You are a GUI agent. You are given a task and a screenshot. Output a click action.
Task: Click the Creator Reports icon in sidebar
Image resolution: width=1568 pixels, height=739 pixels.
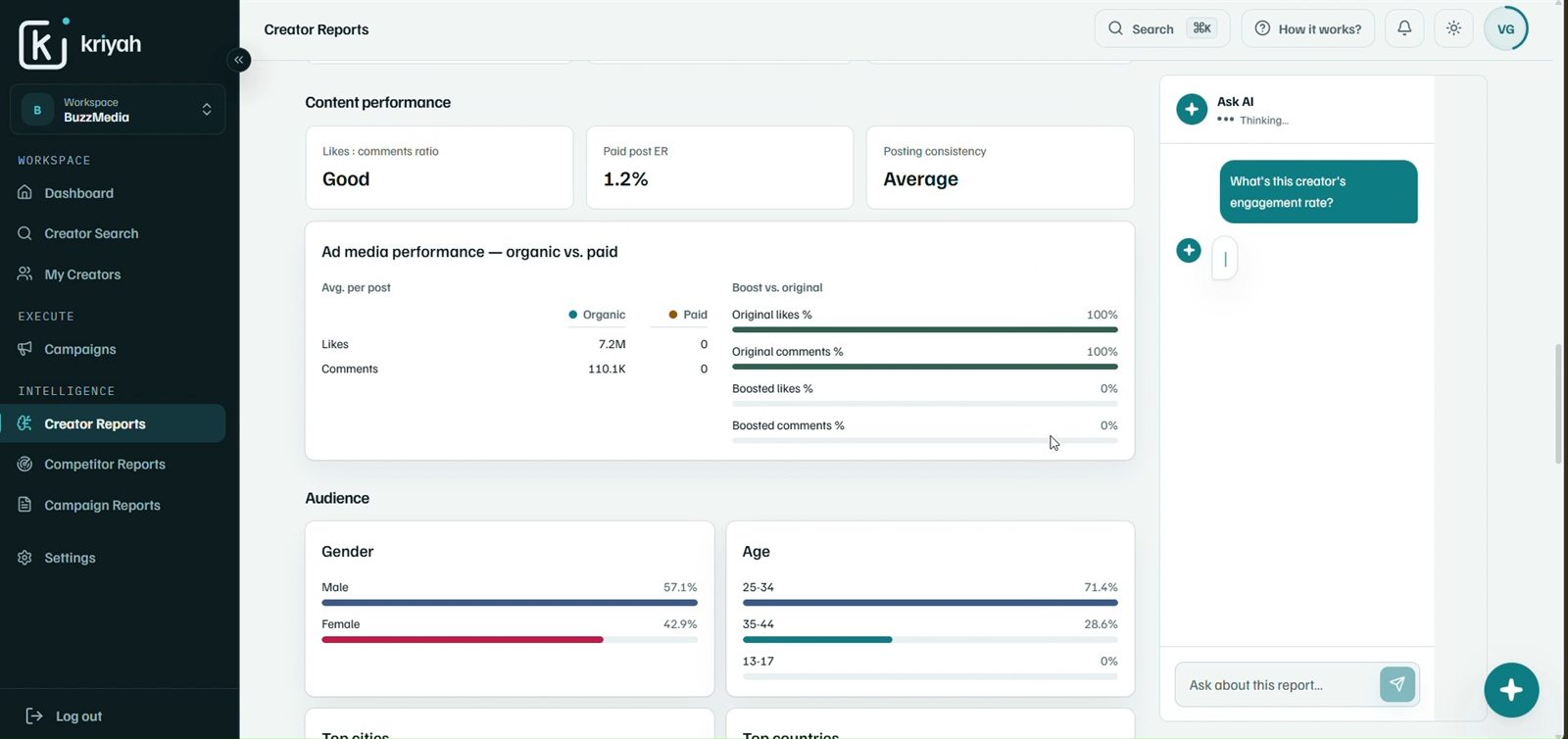(x=25, y=423)
